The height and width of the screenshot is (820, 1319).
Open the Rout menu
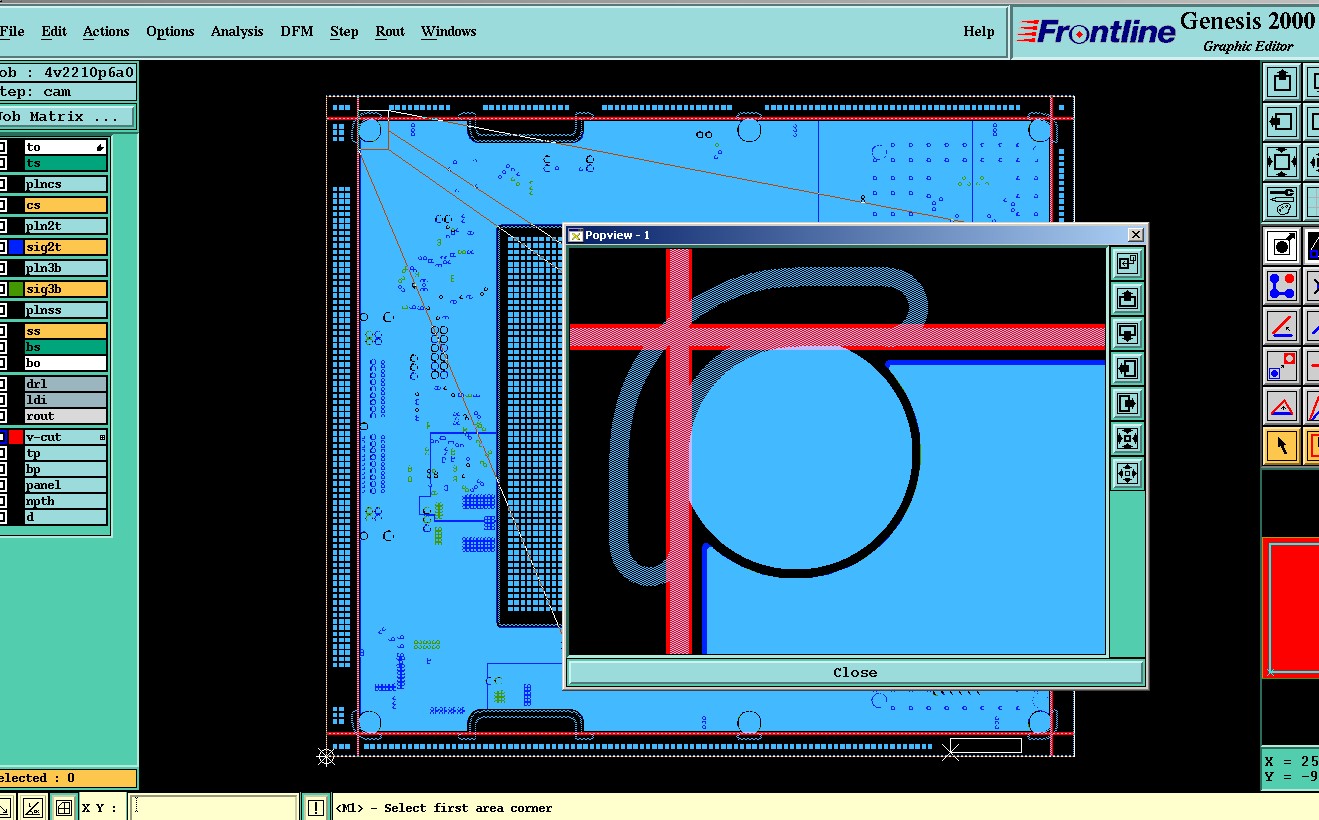[390, 31]
